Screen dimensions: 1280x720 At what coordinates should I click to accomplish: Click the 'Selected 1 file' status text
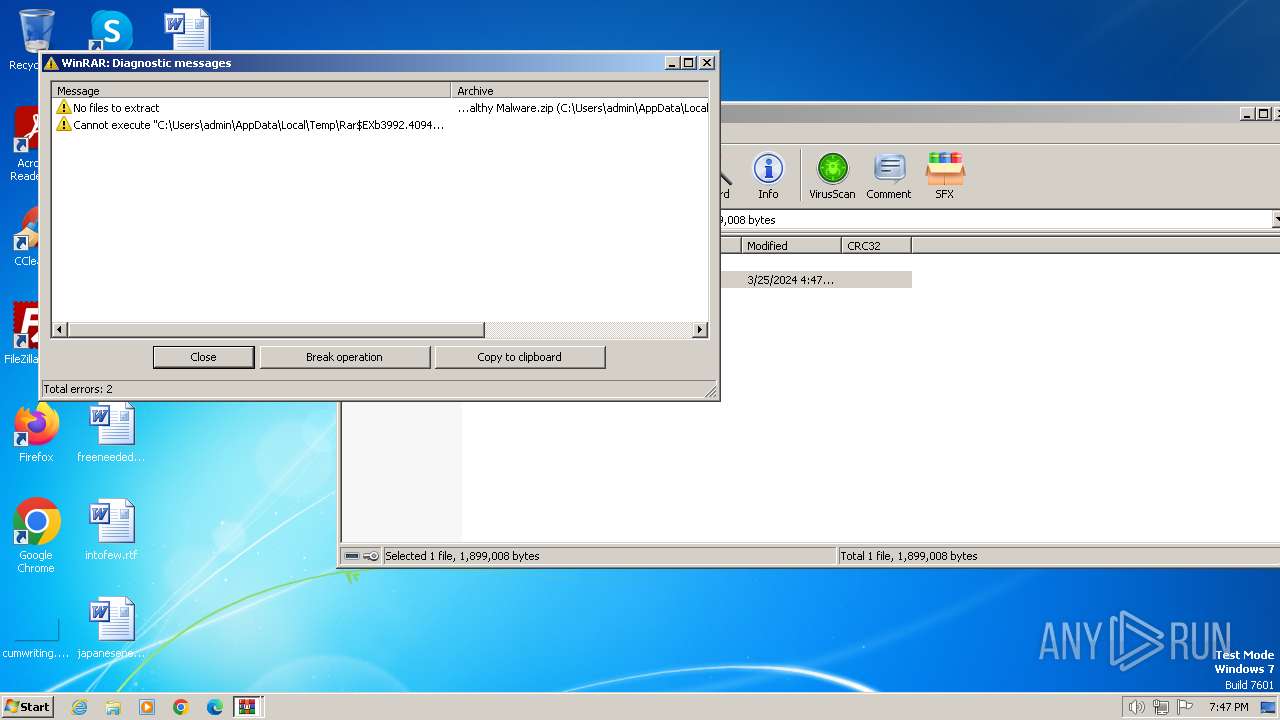(462, 556)
